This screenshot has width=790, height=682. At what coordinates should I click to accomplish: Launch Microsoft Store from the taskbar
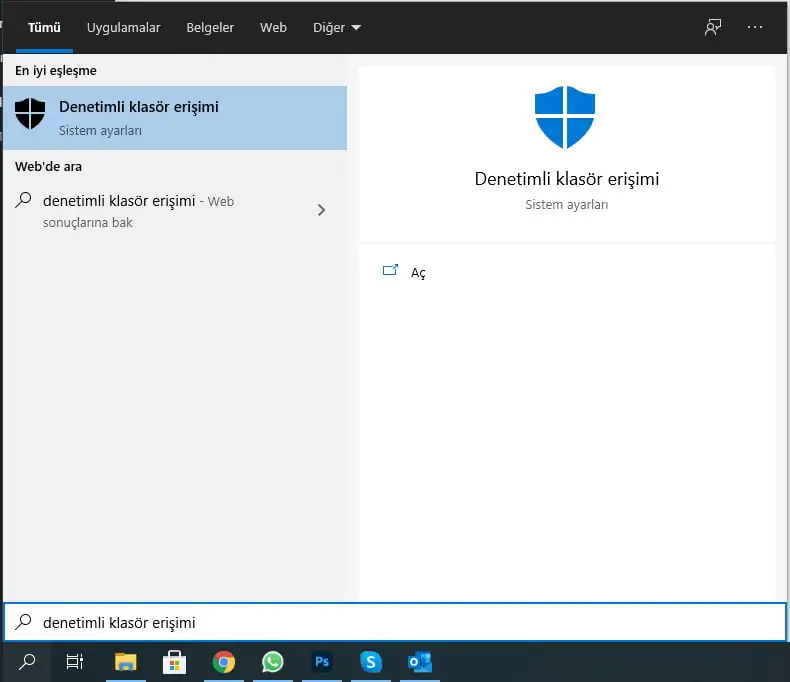click(175, 662)
